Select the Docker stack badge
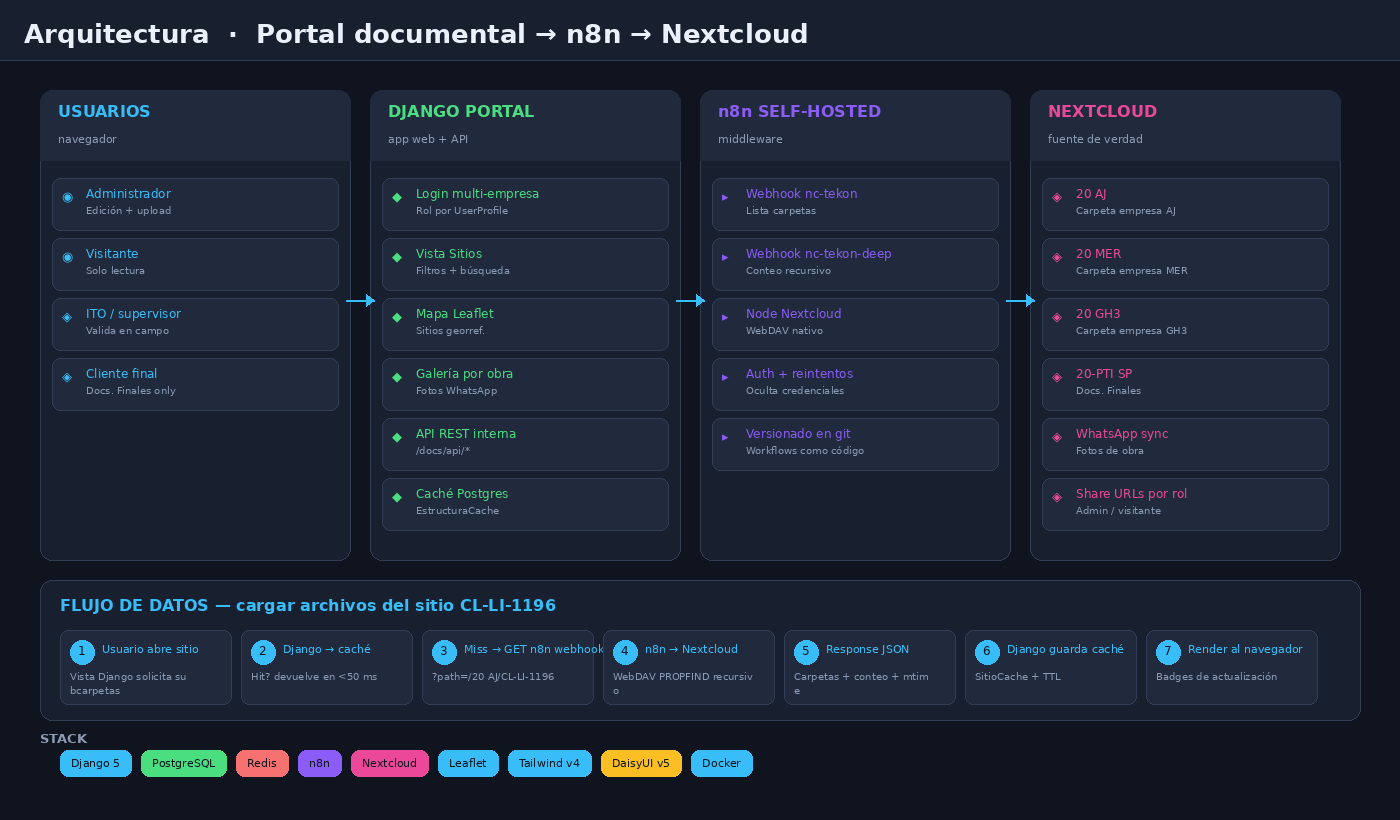Screen dimensions: 1400x820 click(x=722, y=763)
